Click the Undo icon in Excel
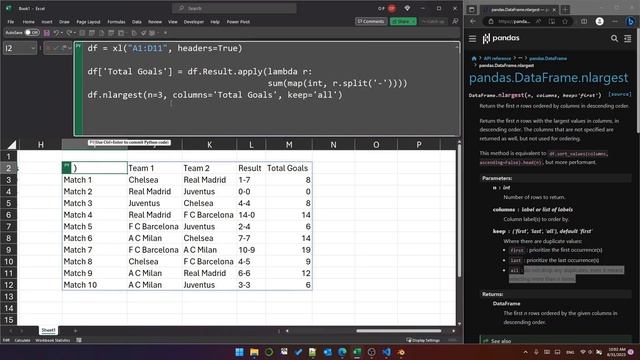This screenshot has width=640, height=360. pyautogui.click(x=56, y=33)
